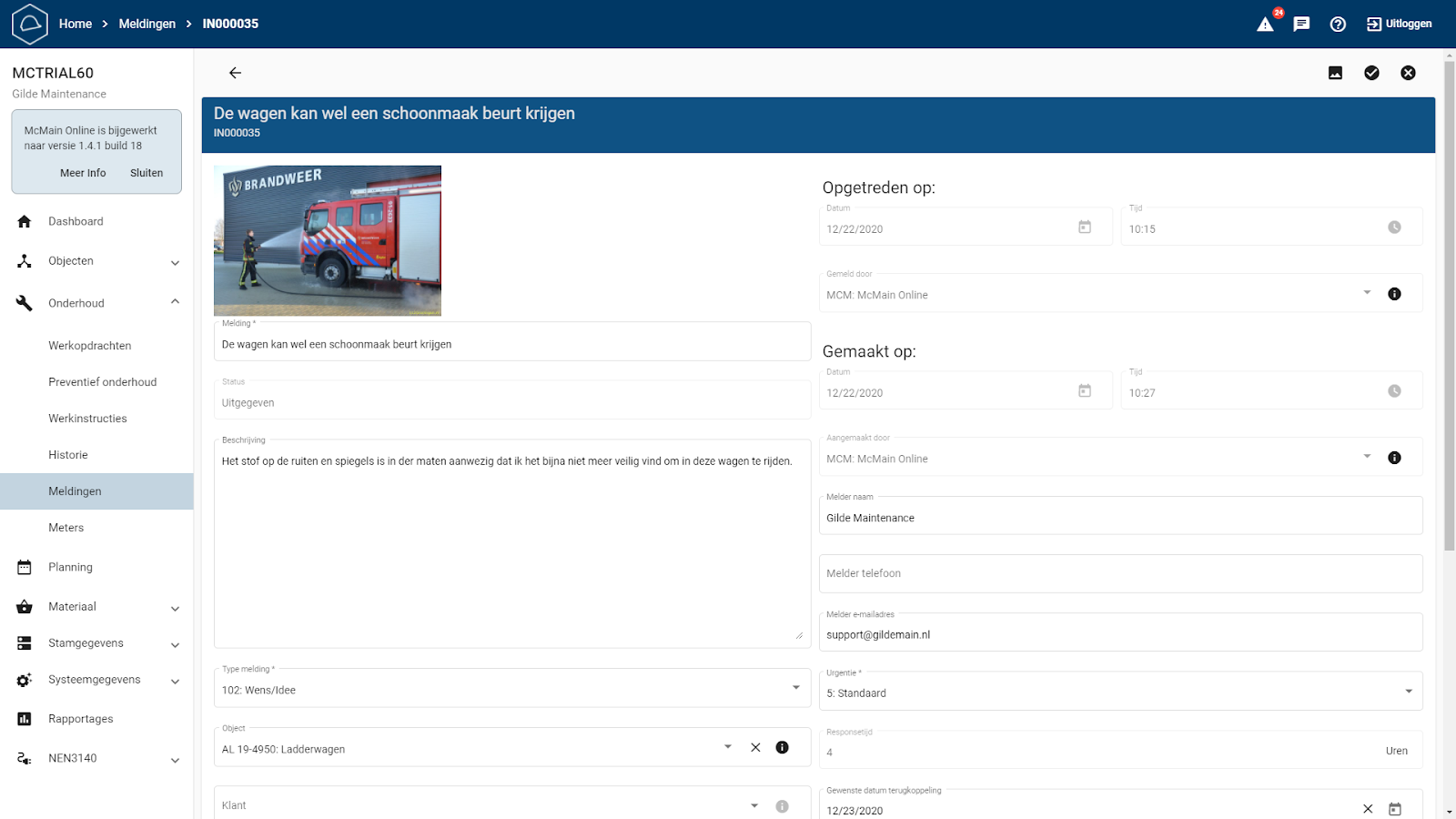
Task: Open the image attachment icon in toolbar
Action: pyautogui.click(x=1335, y=73)
